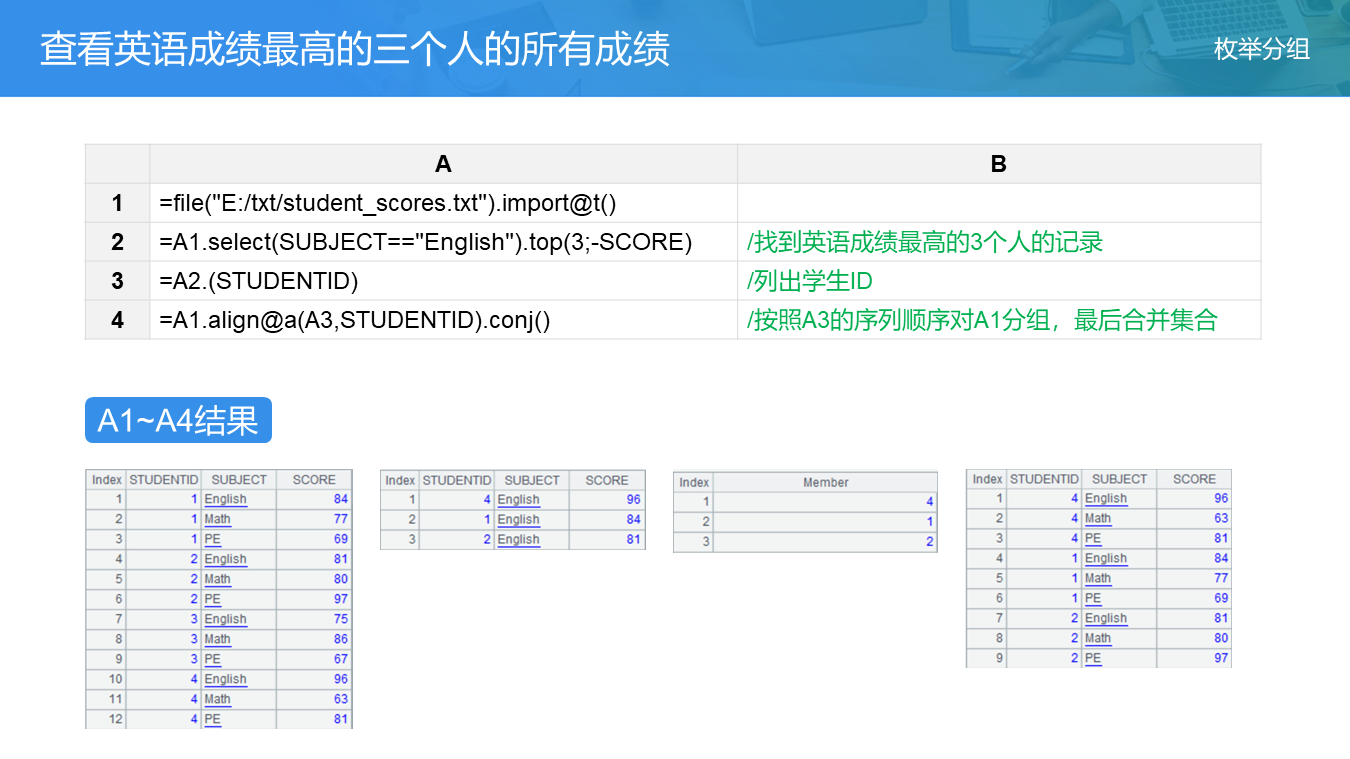
Task: Open the English link in the score 75 row
Action: tap(225, 619)
